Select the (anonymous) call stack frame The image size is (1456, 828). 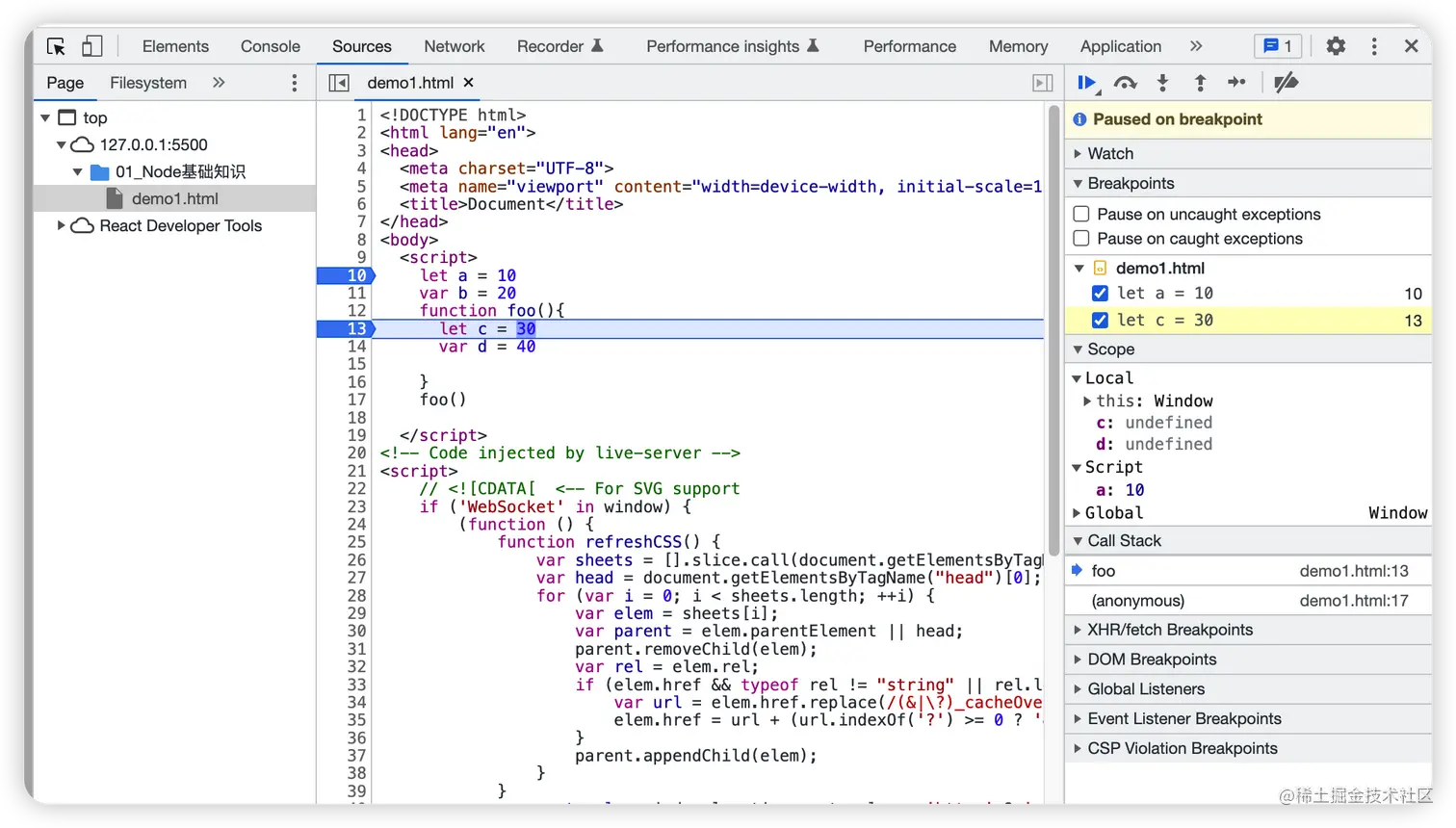coord(1248,601)
